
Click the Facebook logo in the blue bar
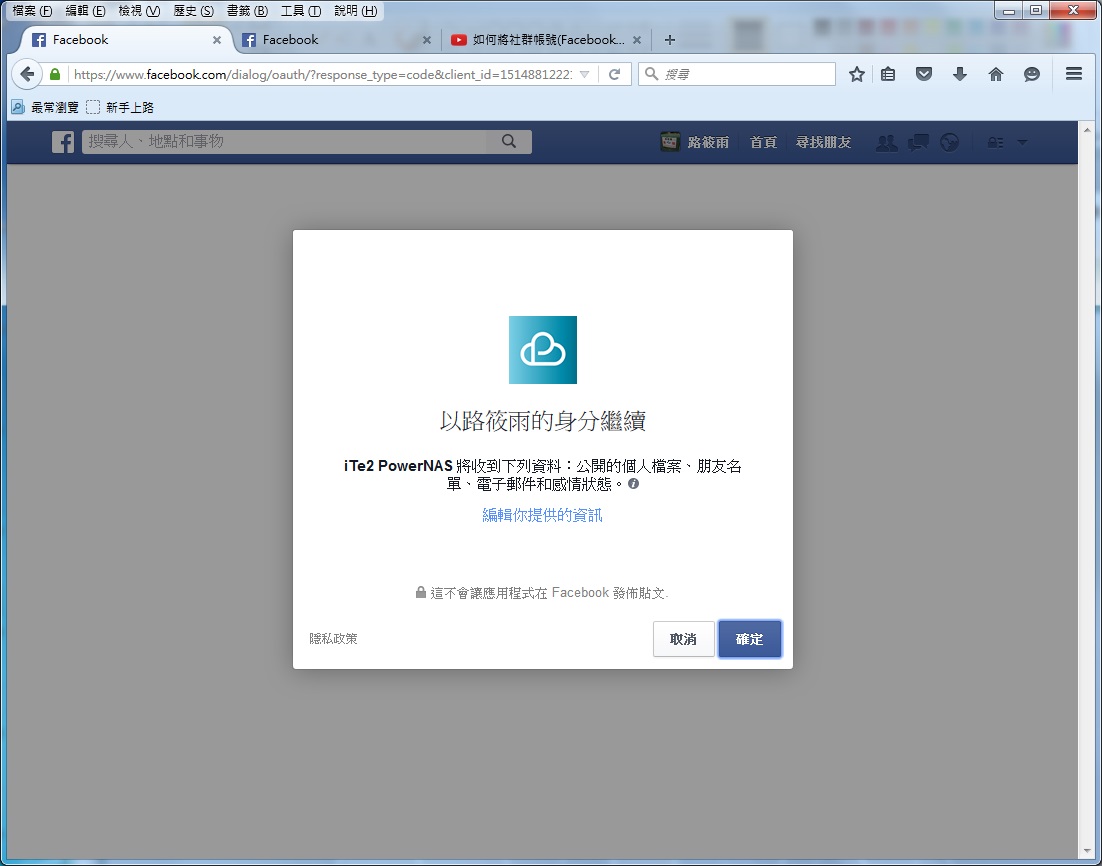(x=63, y=142)
